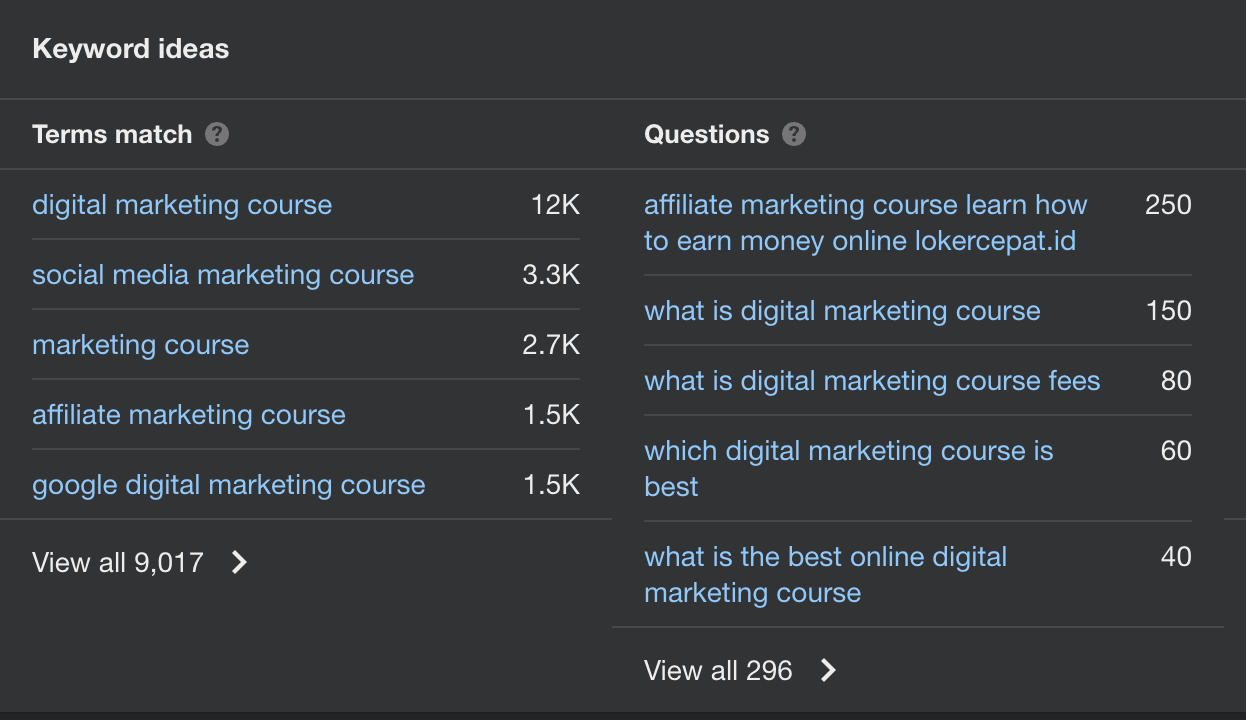Open the question about digital marketing course fees
The image size is (1246, 720).
(872, 381)
